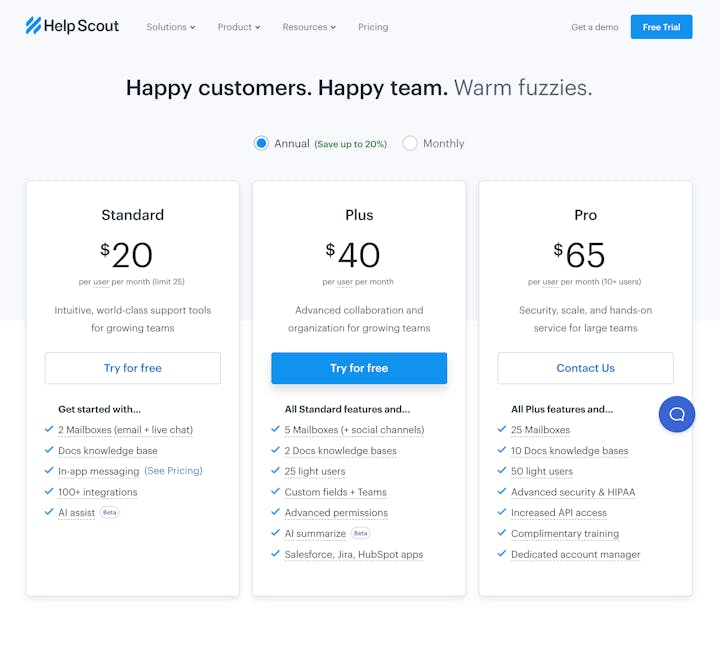
Task: Click checkmark beside Custom fields + Teams
Action: [276, 492]
